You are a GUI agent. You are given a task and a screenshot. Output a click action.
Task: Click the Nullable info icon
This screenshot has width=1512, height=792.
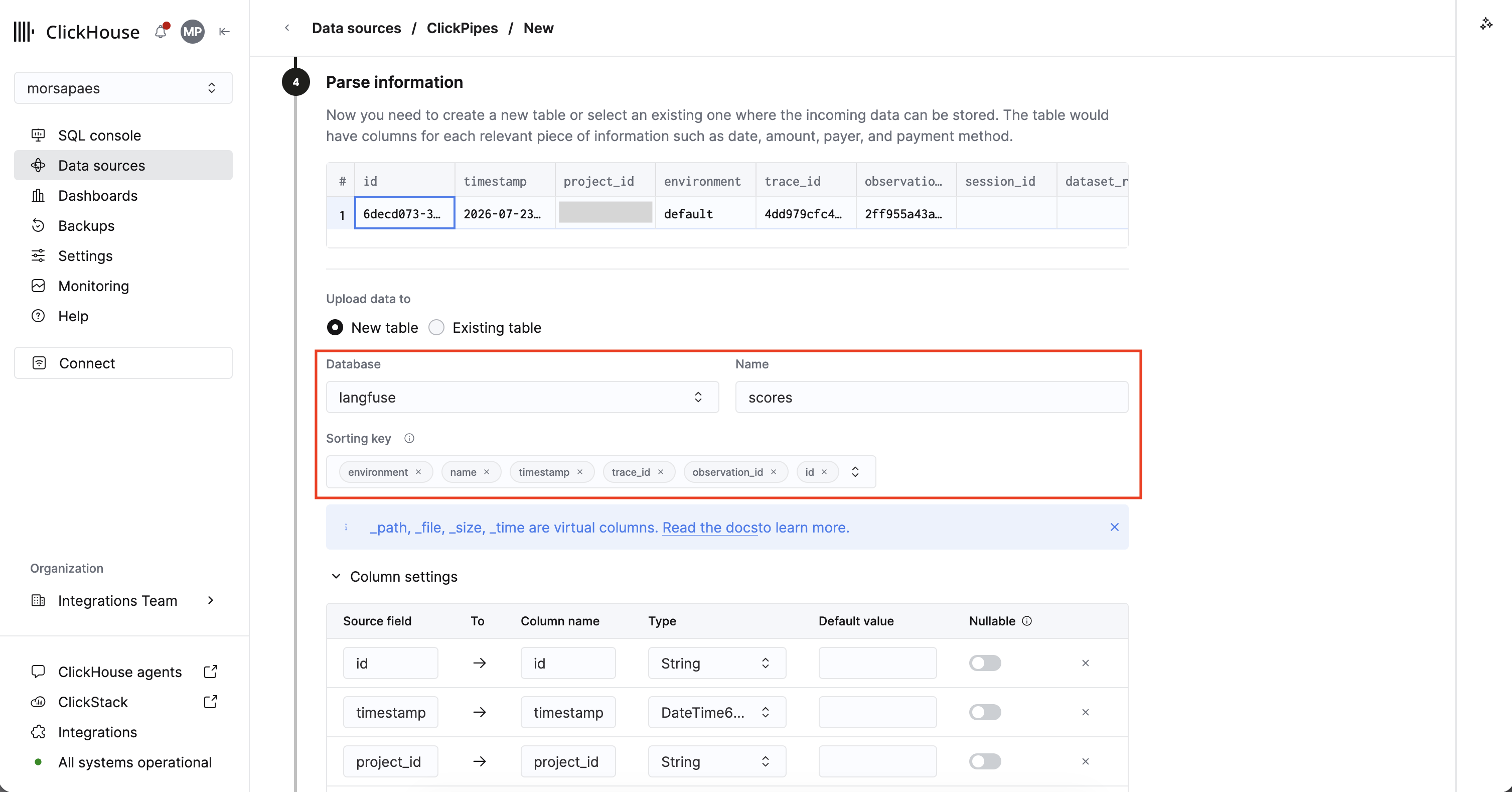tap(1026, 621)
